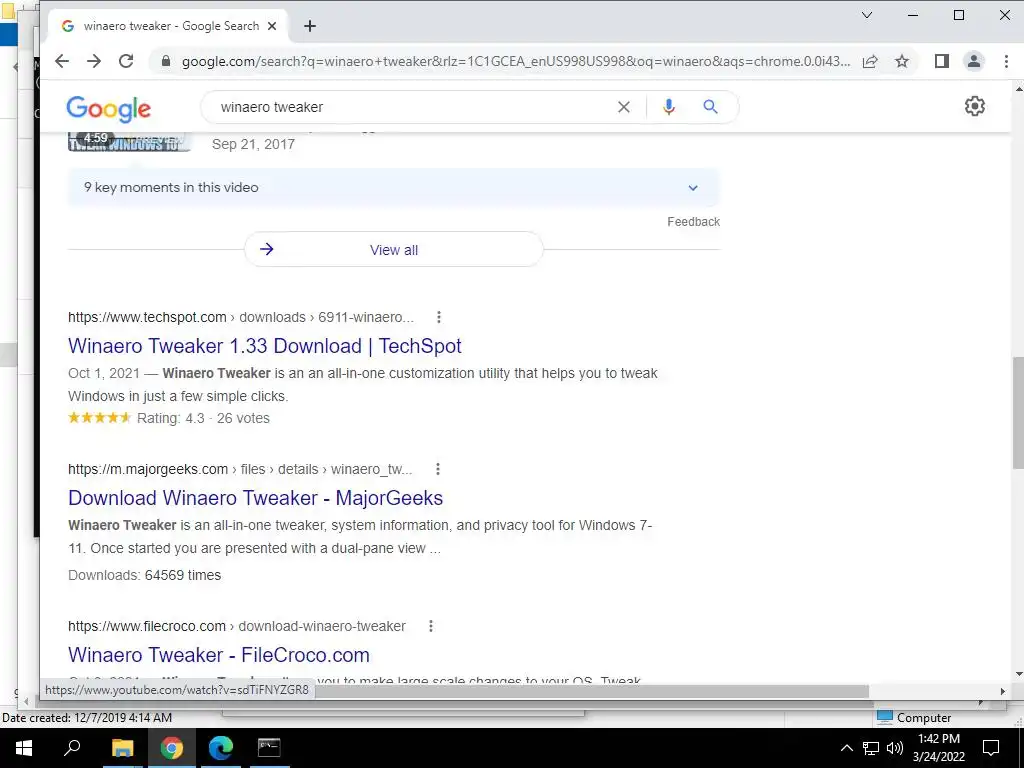This screenshot has height=768, width=1024.
Task: Open the Command Prompt taskbar icon
Action: [x=269, y=748]
